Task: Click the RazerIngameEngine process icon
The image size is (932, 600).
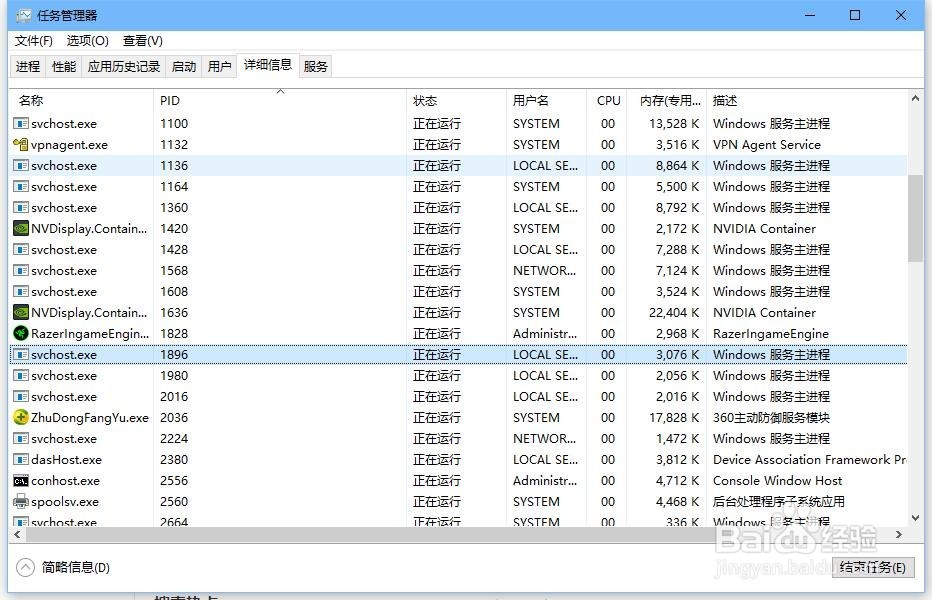Action: click(21, 334)
